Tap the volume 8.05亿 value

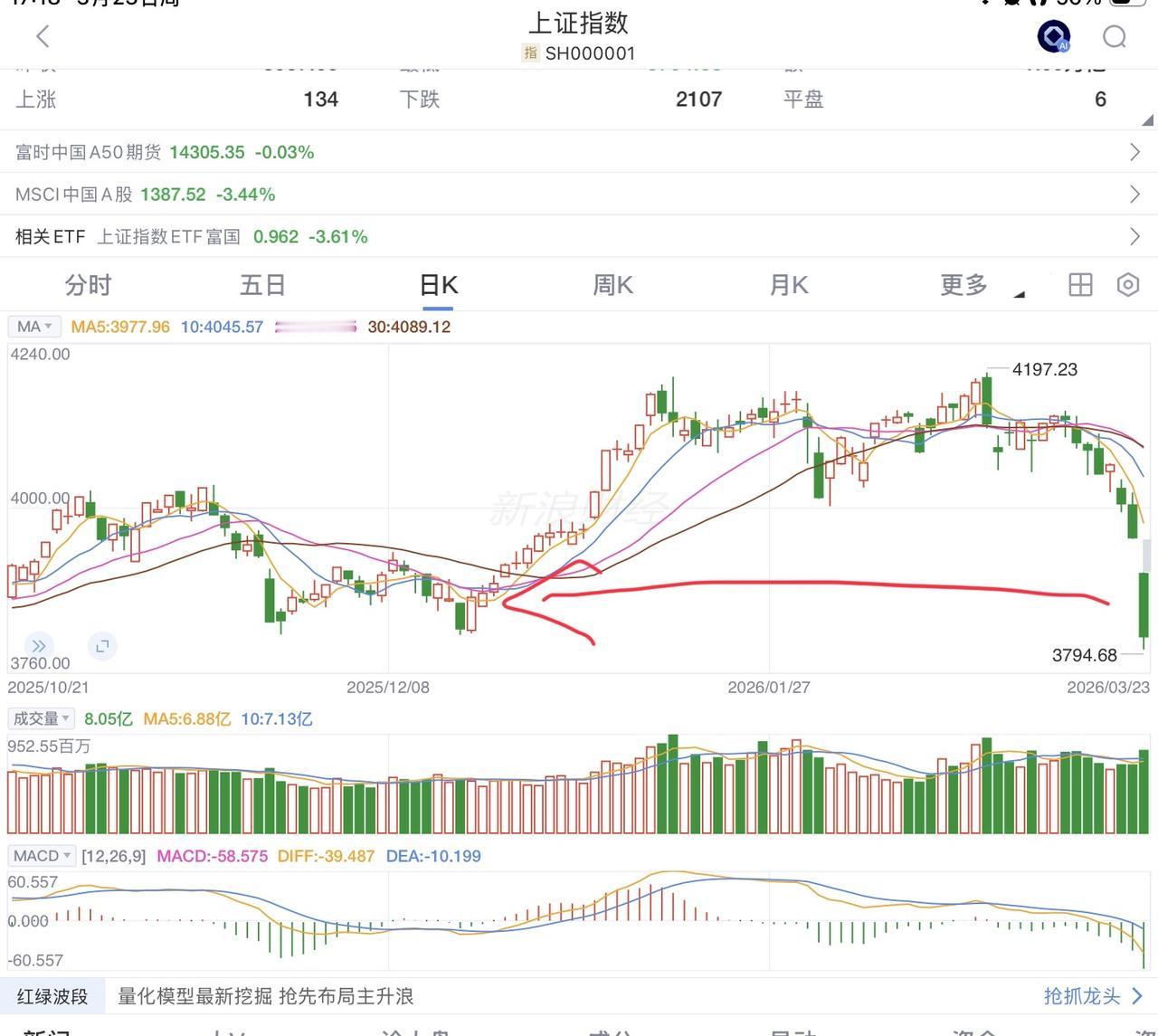pyautogui.click(x=108, y=719)
